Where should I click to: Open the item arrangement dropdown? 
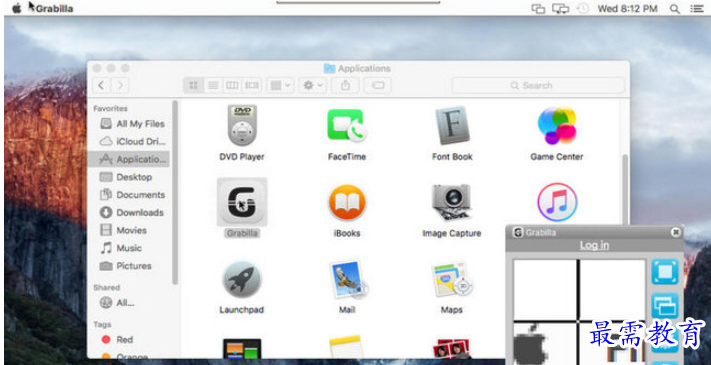[280, 85]
